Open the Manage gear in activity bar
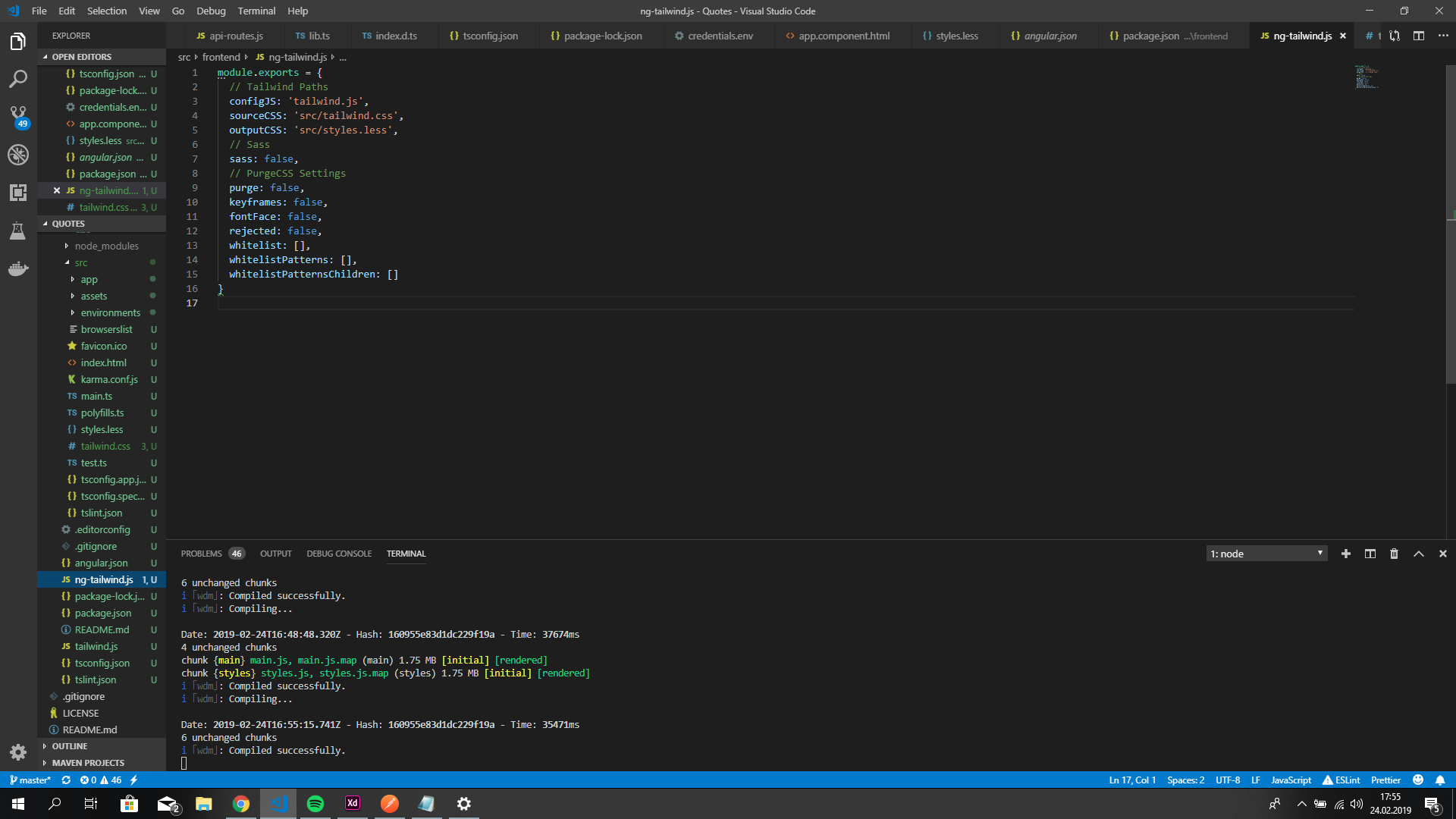Screen dimensions: 1456x819 tap(18, 752)
